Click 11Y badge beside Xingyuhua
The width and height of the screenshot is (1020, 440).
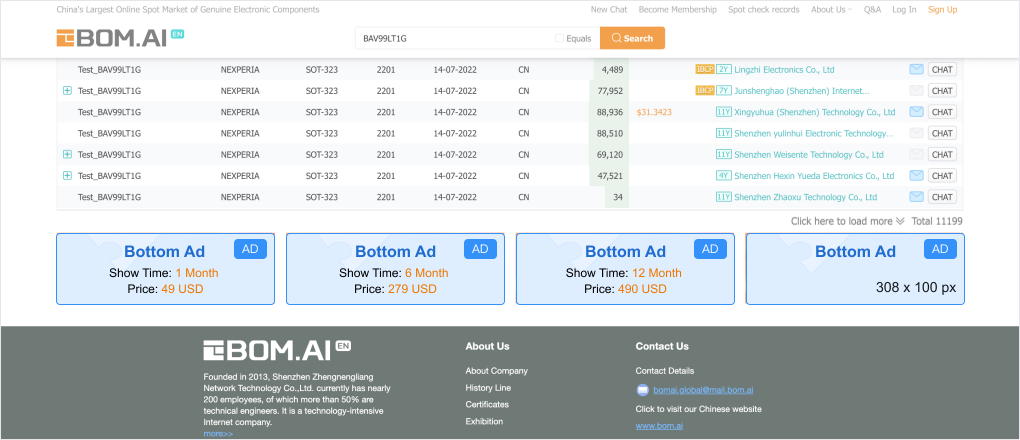[x=724, y=112]
